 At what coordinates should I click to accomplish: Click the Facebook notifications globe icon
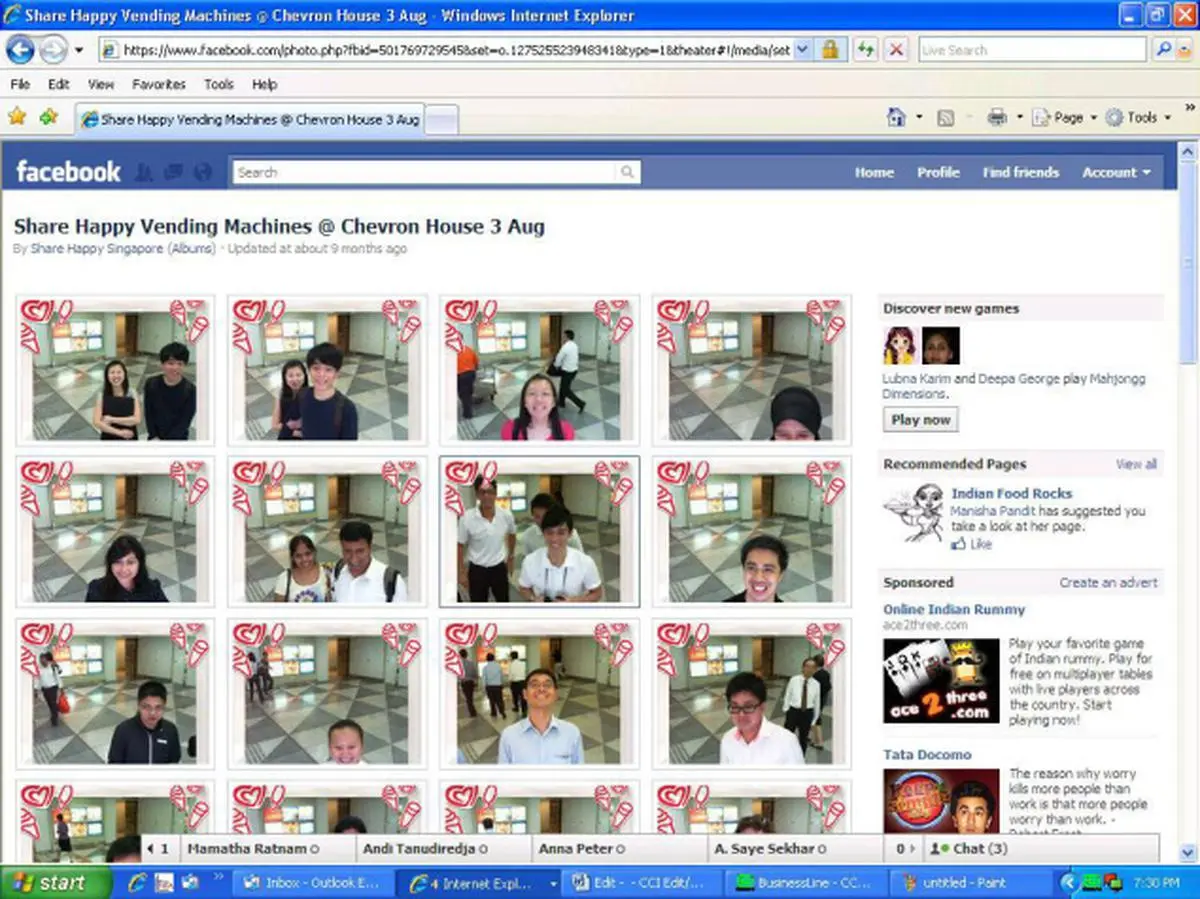[203, 173]
